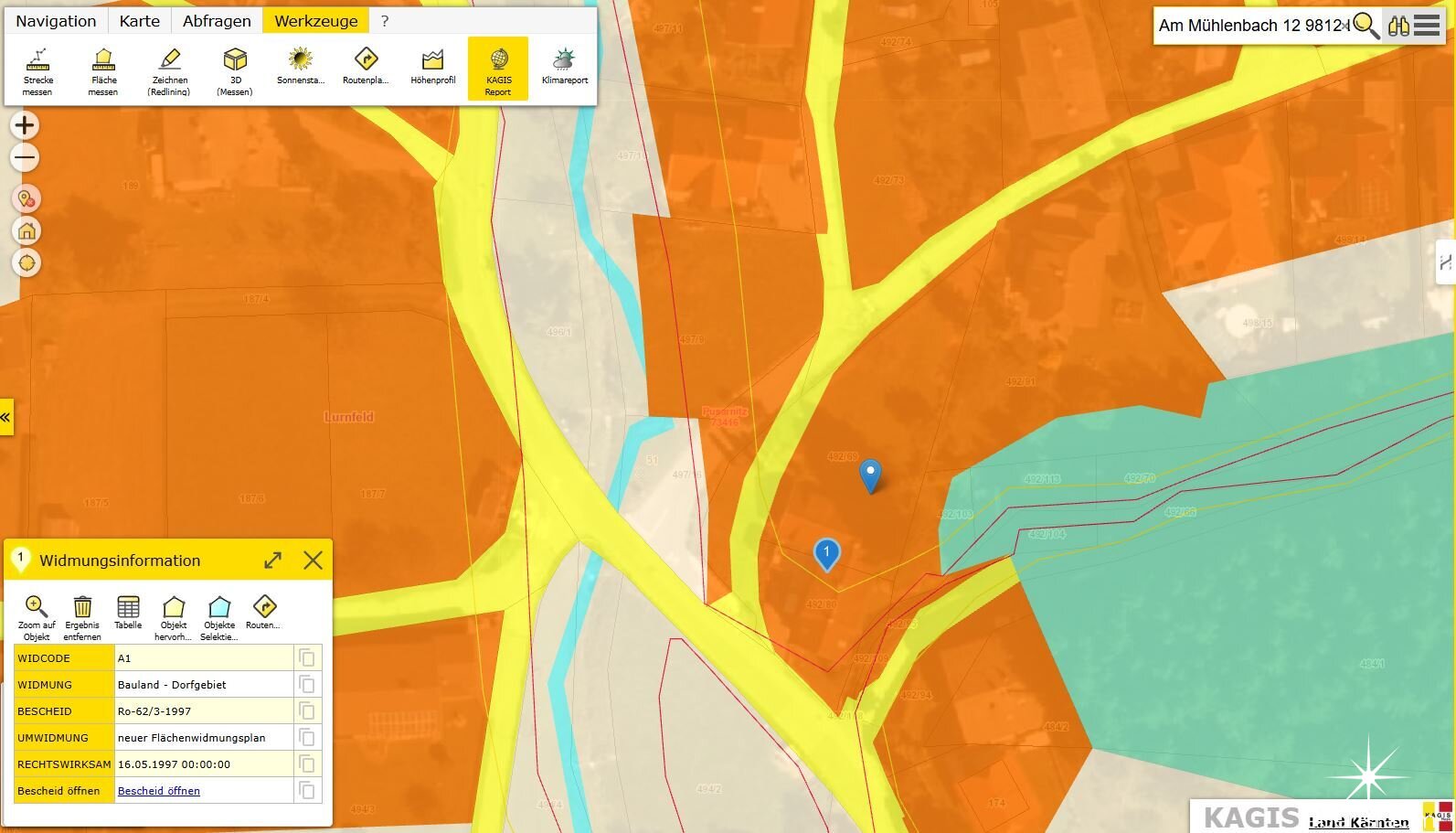The height and width of the screenshot is (833, 1456).
Task: Expand the left sidebar with double chevron
Action: tap(5, 417)
